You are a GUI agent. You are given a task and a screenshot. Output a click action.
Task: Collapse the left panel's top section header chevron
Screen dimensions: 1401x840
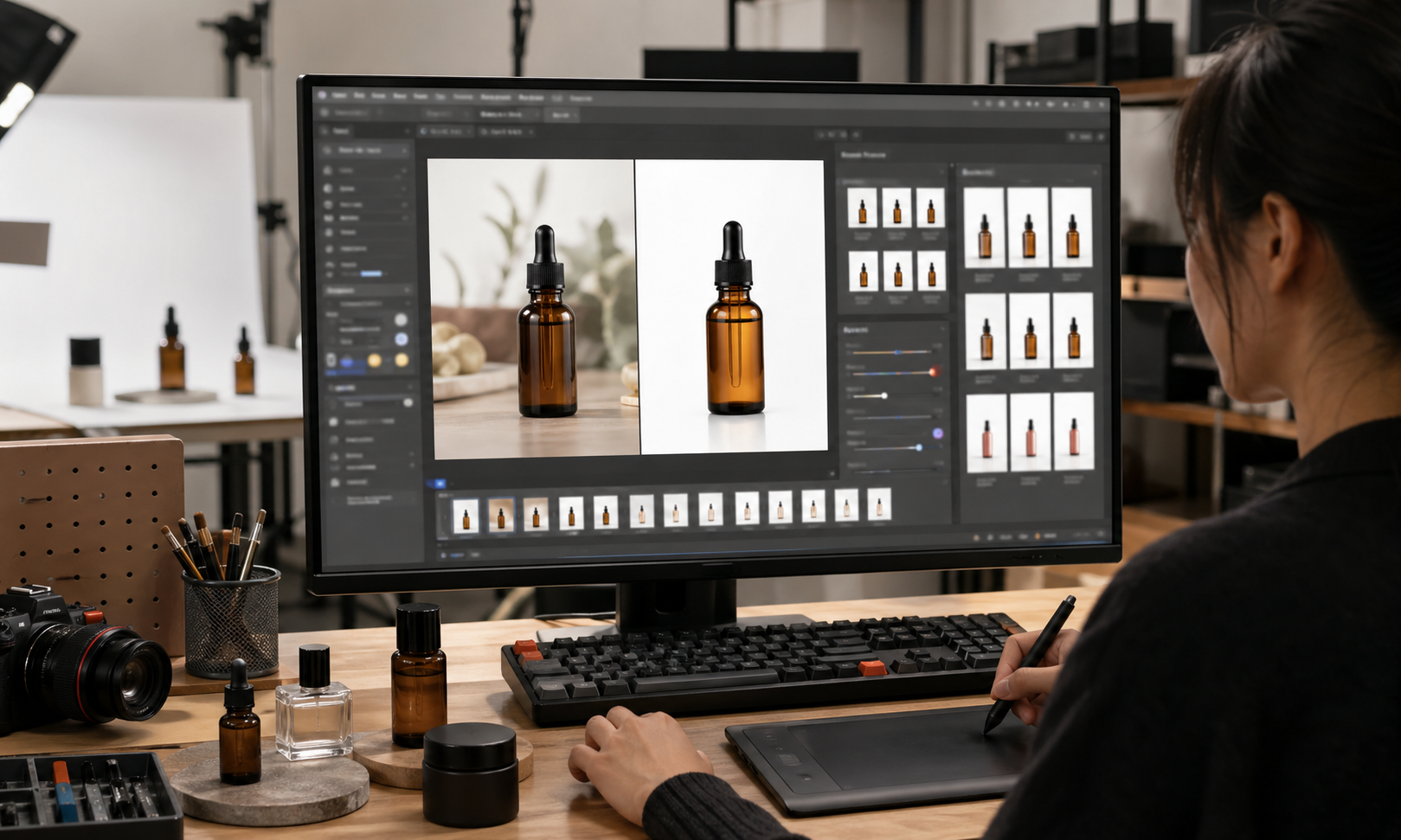[403, 151]
